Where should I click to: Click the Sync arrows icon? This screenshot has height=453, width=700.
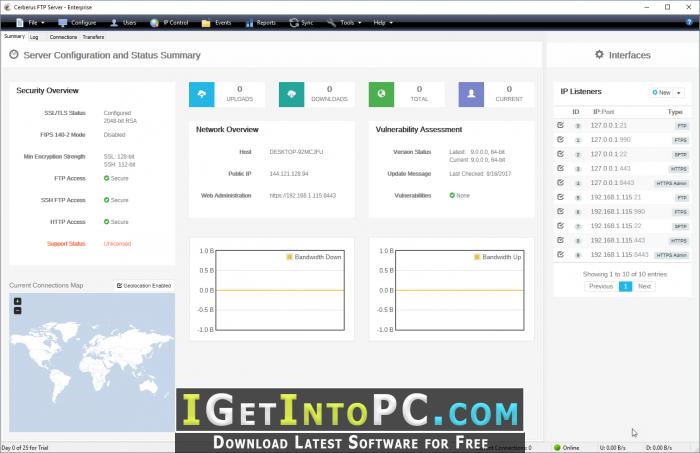[294, 22]
